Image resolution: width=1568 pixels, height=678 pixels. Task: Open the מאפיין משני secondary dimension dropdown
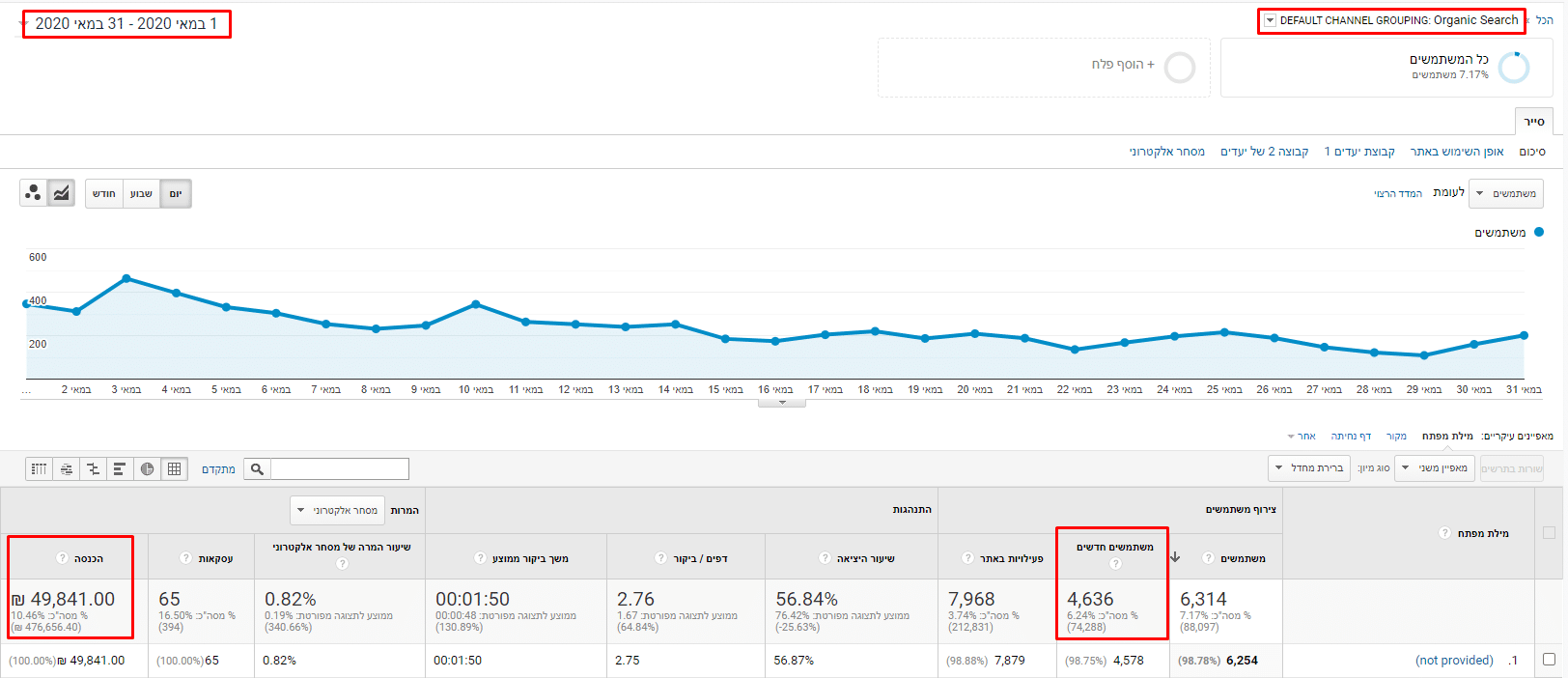tap(1435, 468)
